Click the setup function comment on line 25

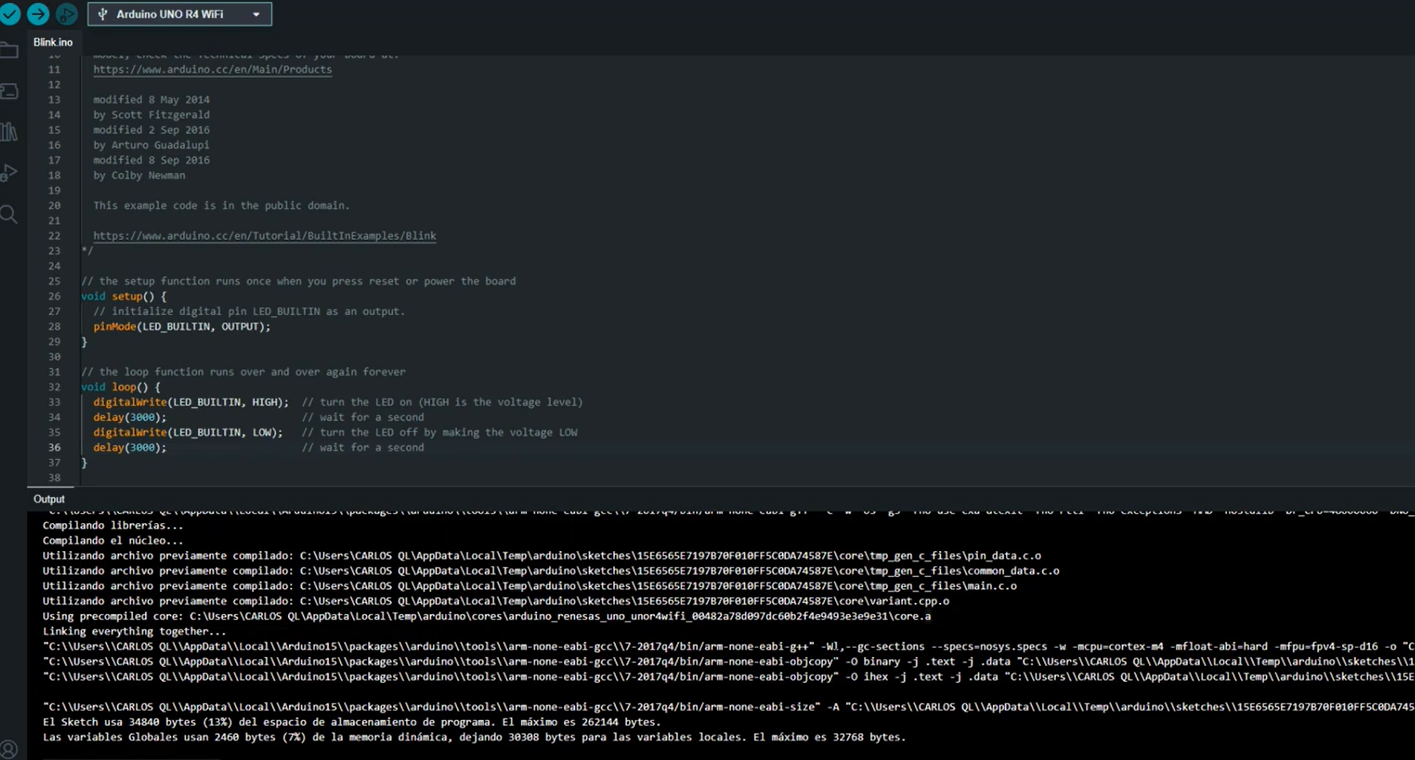click(x=298, y=281)
